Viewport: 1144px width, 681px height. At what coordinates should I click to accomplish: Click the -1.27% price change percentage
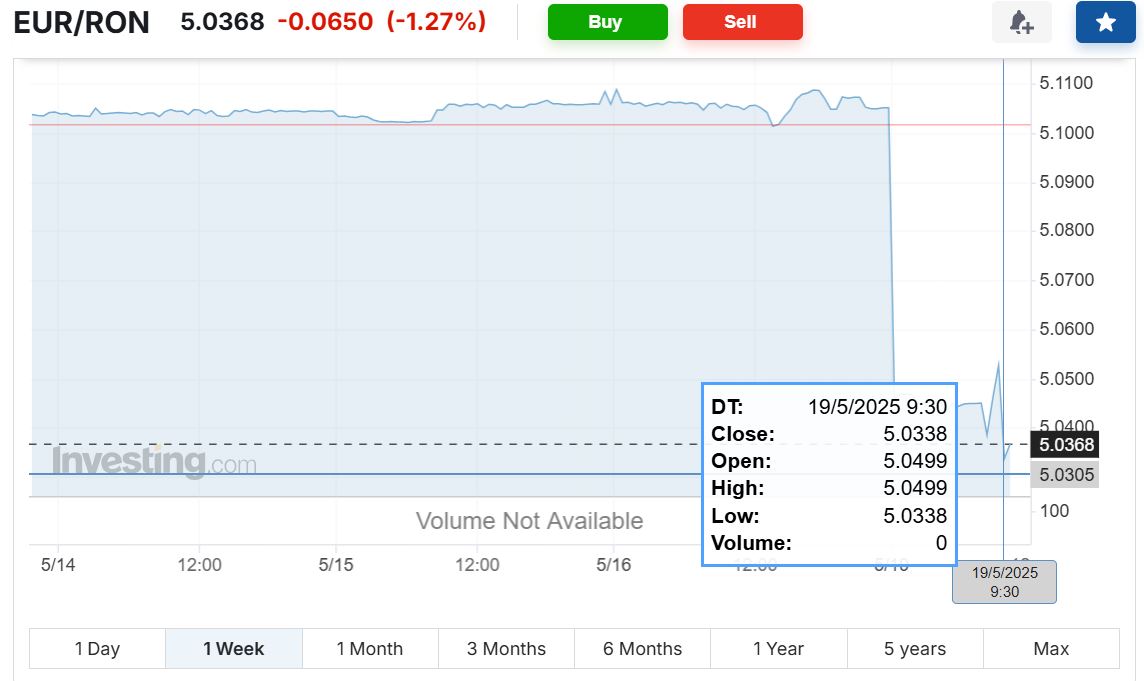click(436, 21)
